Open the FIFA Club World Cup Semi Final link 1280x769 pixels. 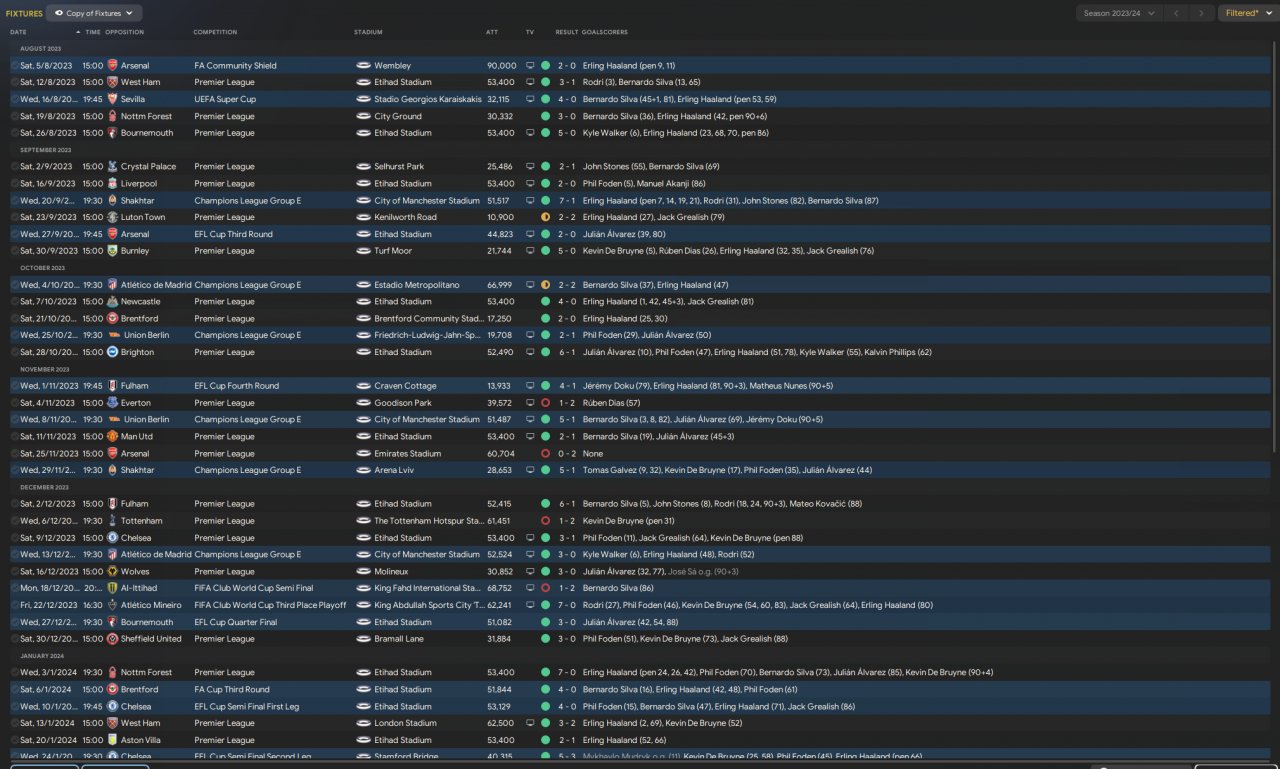click(254, 588)
